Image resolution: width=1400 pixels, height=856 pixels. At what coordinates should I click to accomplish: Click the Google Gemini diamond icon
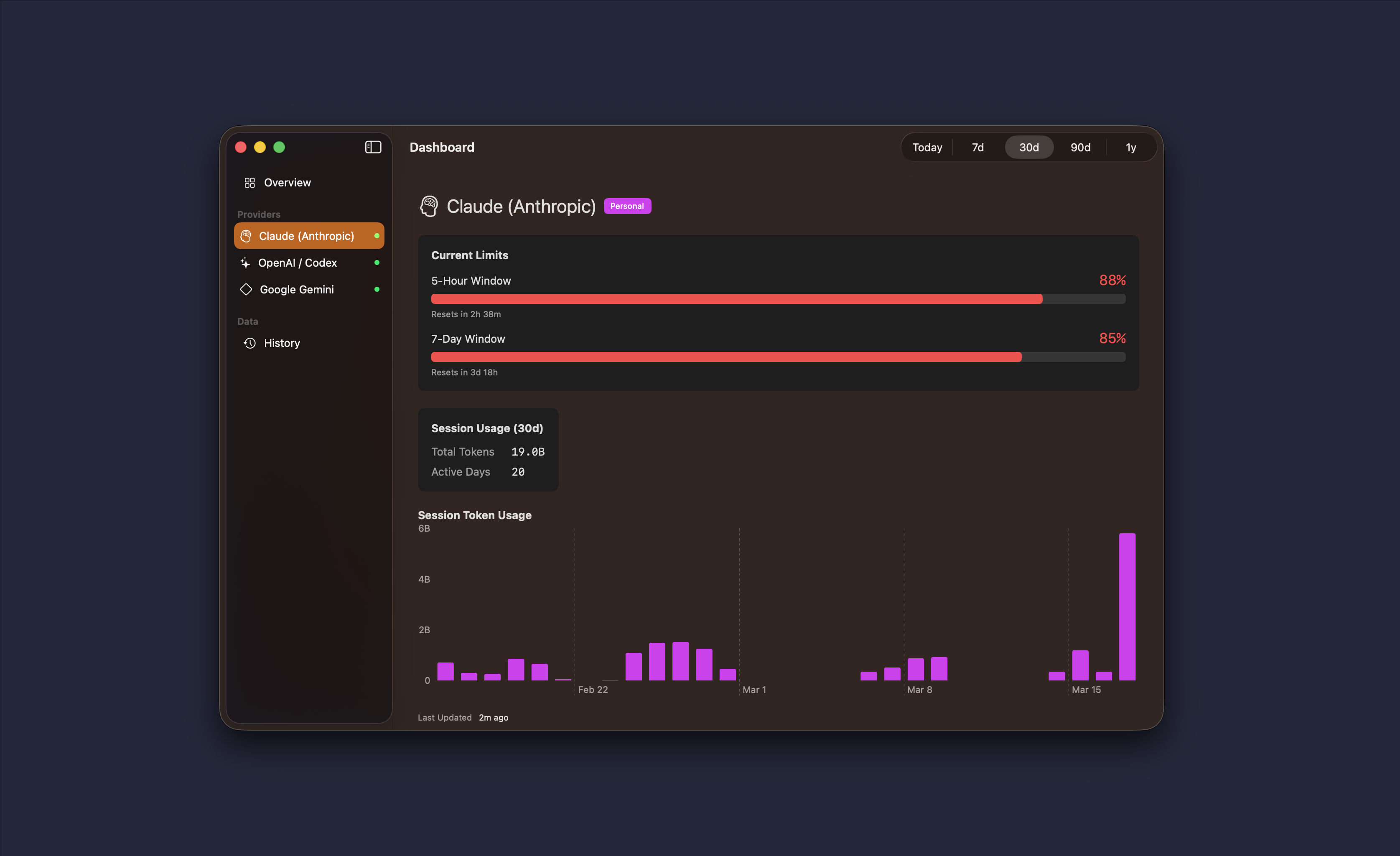tap(245, 289)
